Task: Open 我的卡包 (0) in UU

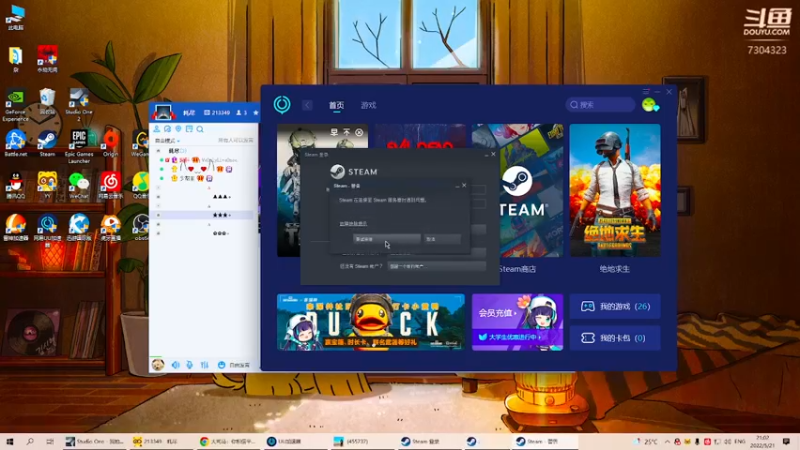Action: point(615,338)
